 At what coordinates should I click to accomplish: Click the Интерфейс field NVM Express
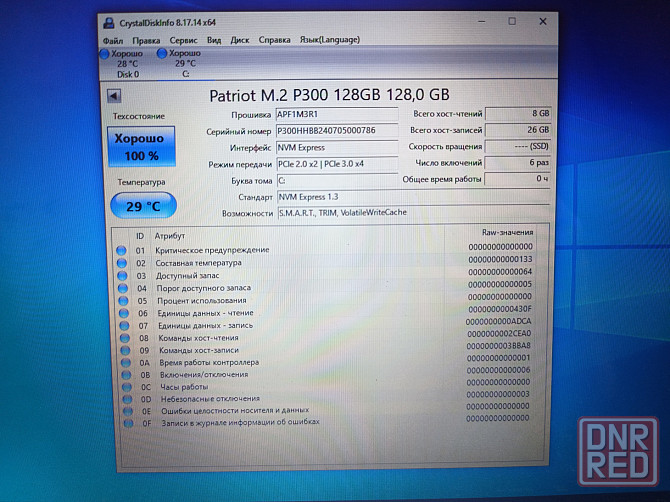point(337,147)
